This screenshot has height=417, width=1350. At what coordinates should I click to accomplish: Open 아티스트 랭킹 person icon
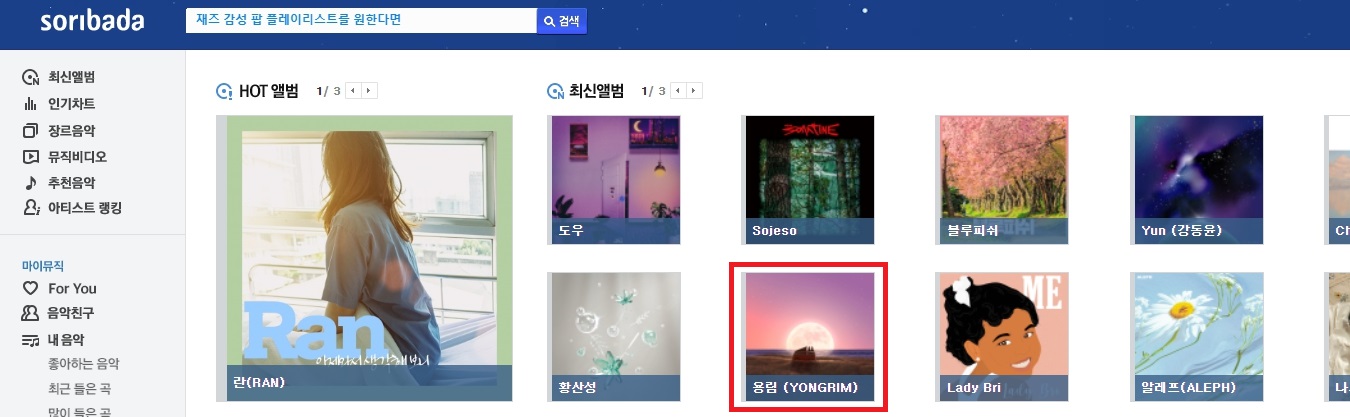30,208
